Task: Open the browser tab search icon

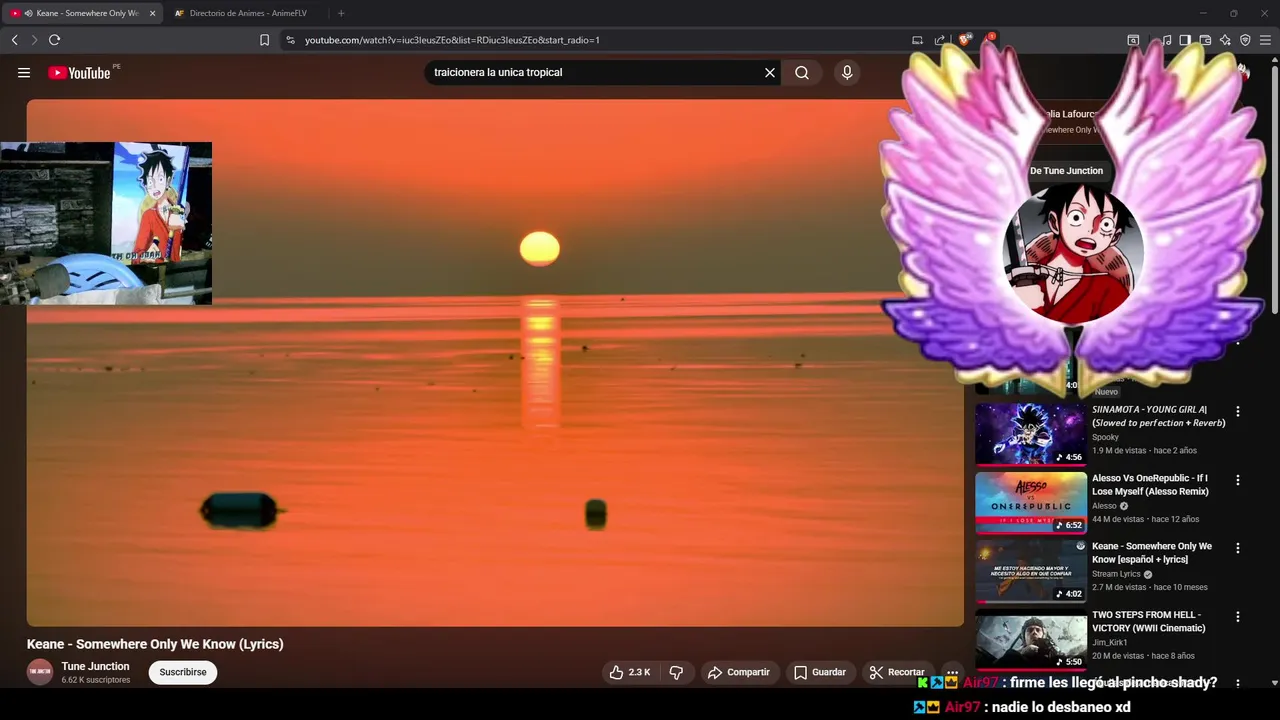Action: coord(1133,40)
